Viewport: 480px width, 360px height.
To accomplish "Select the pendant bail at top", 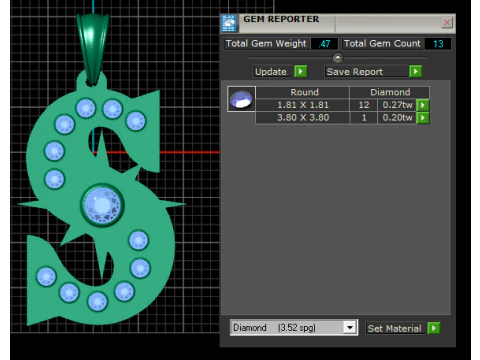I will coord(93,48).
